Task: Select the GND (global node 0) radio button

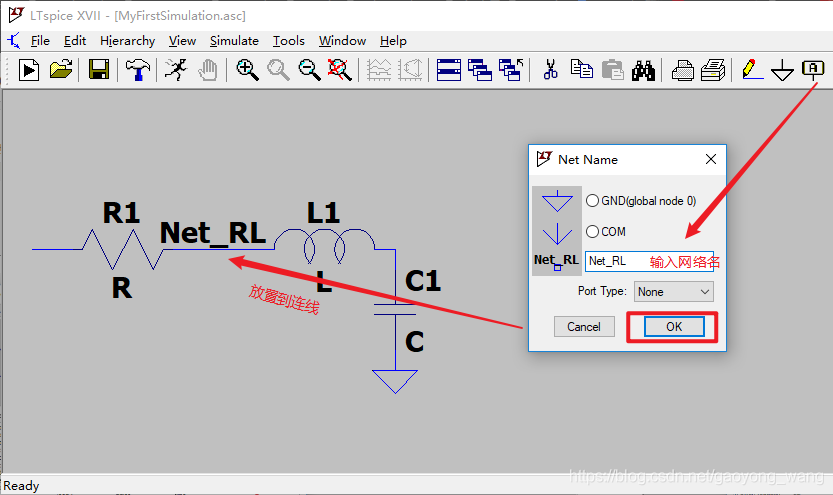Action: [592, 201]
